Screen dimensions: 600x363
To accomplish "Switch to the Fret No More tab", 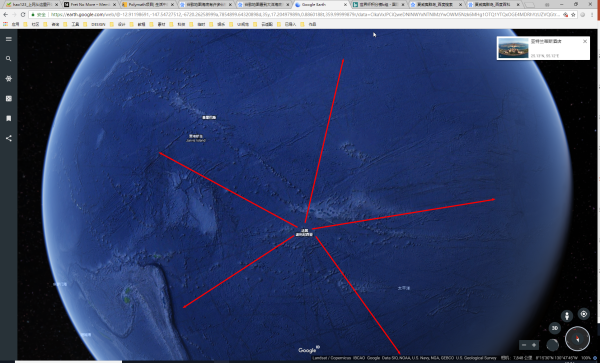I will [x=90, y=5].
